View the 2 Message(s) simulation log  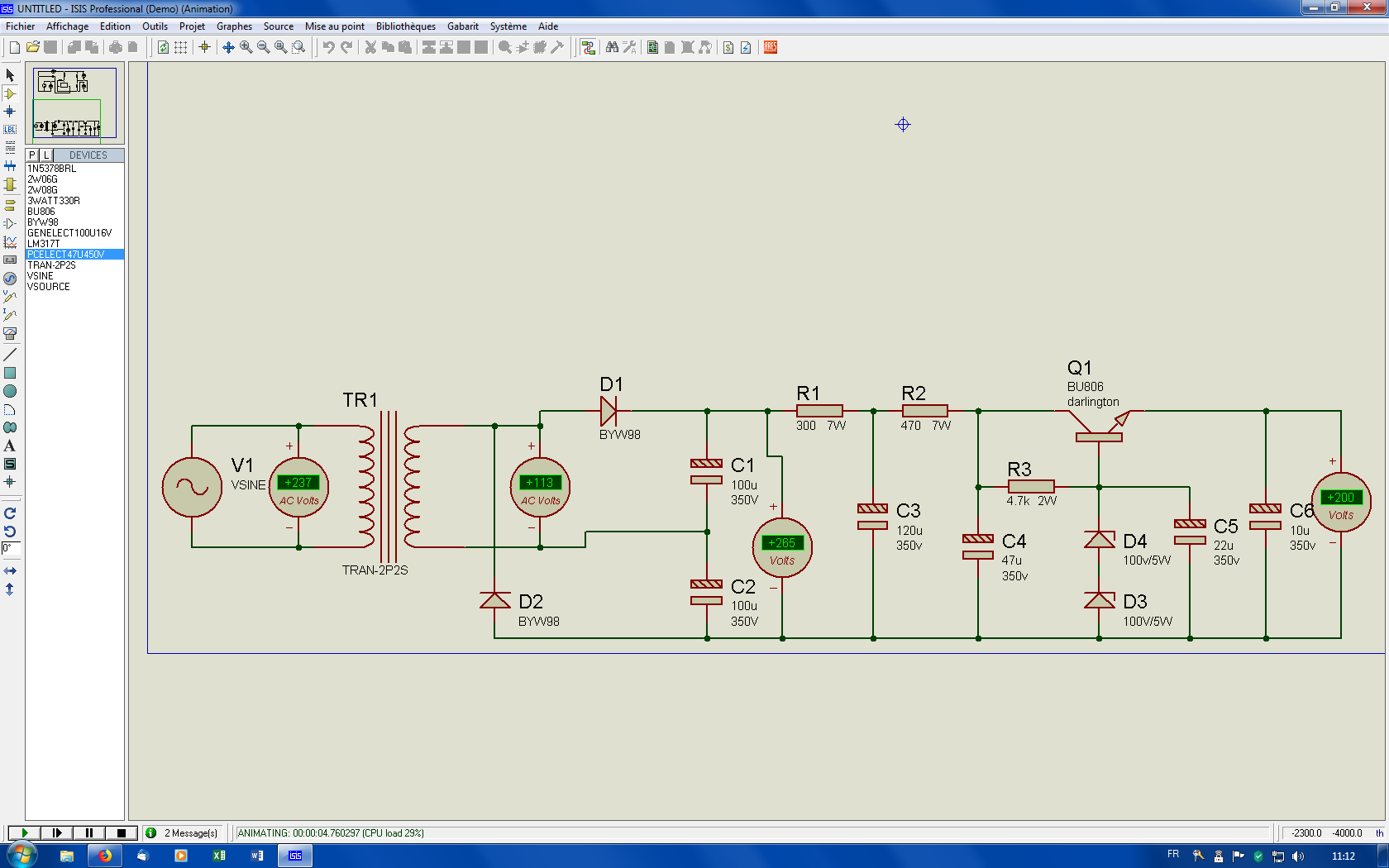pos(184,833)
